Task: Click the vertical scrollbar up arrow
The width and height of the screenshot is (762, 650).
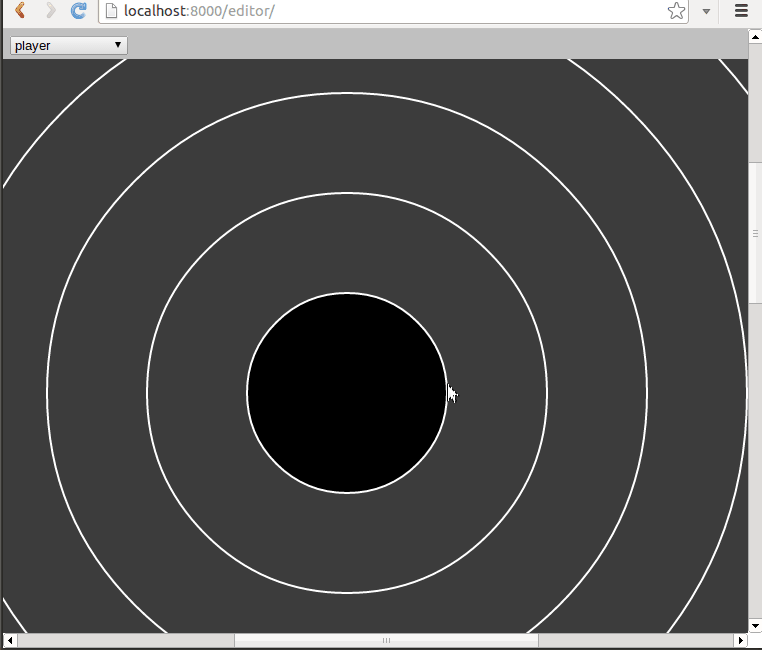Action: [x=755, y=37]
